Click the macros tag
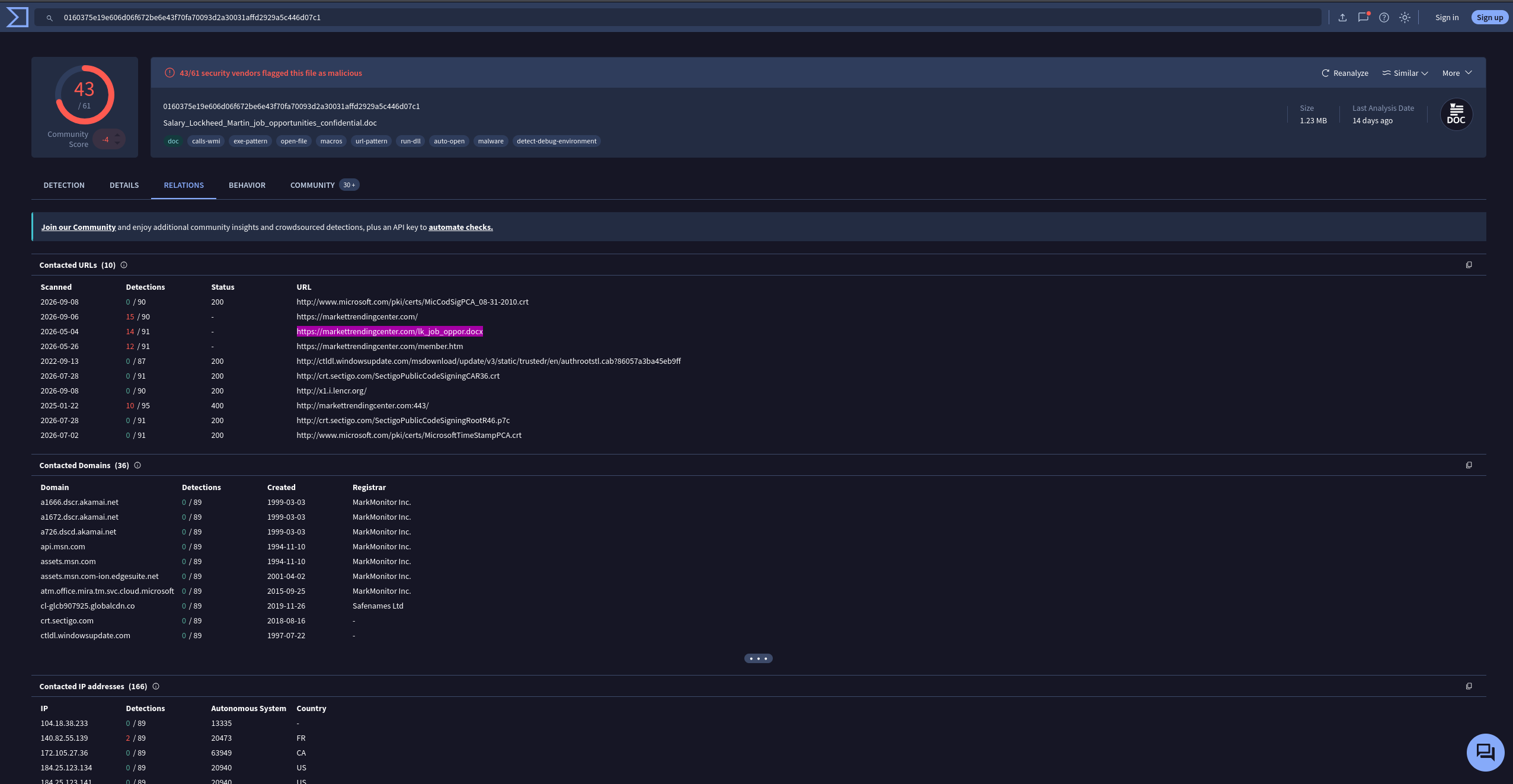 click(331, 141)
